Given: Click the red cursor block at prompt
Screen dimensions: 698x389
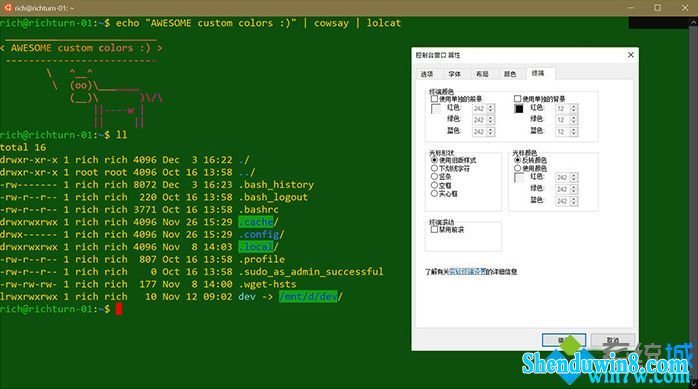Looking at the screenshot, I should 119,309.
